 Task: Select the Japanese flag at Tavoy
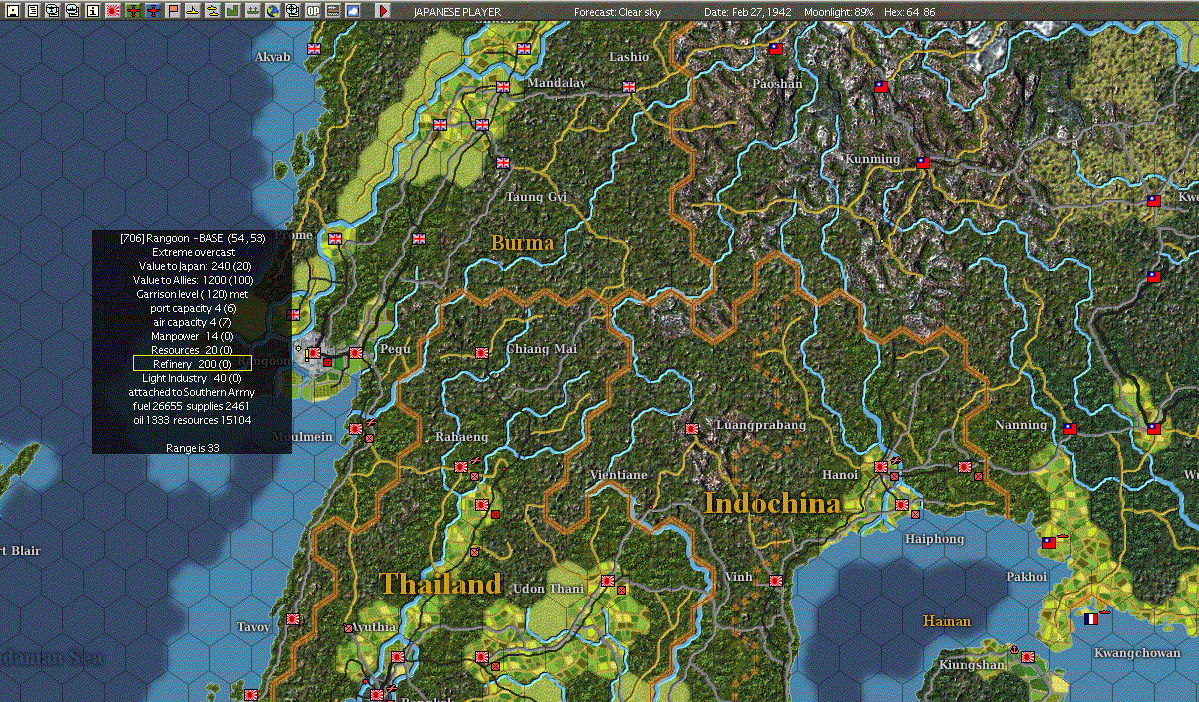click(x=293, y=619)
